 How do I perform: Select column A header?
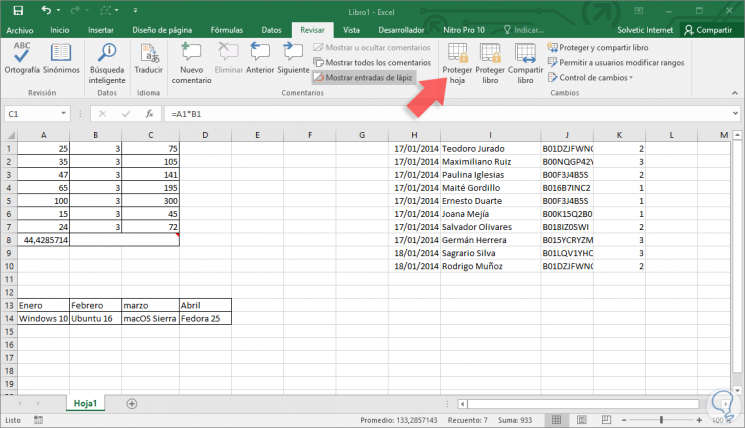[x=43, y=135]
